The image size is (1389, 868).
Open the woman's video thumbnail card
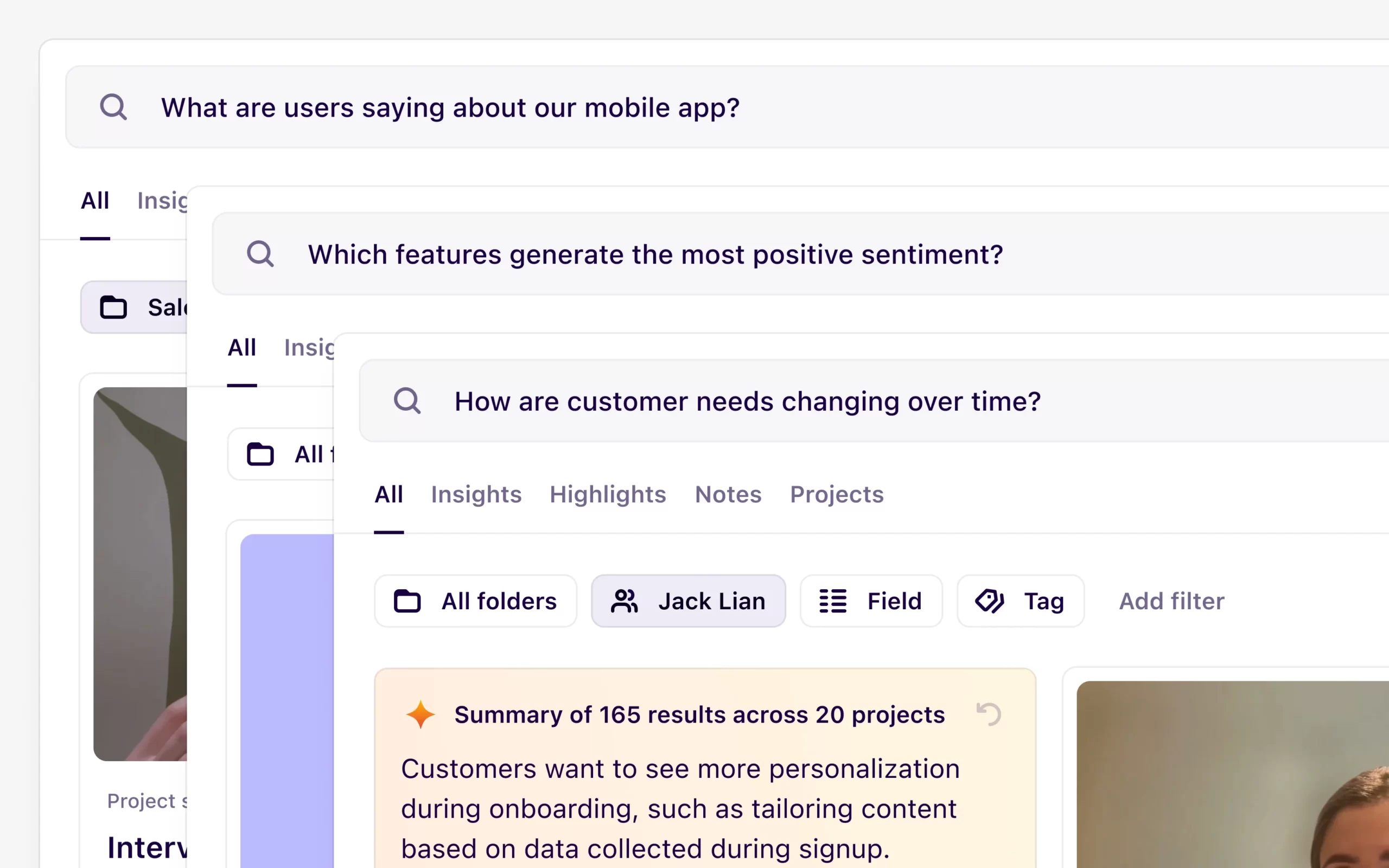pyautogui.click(x=1234, y=775)
